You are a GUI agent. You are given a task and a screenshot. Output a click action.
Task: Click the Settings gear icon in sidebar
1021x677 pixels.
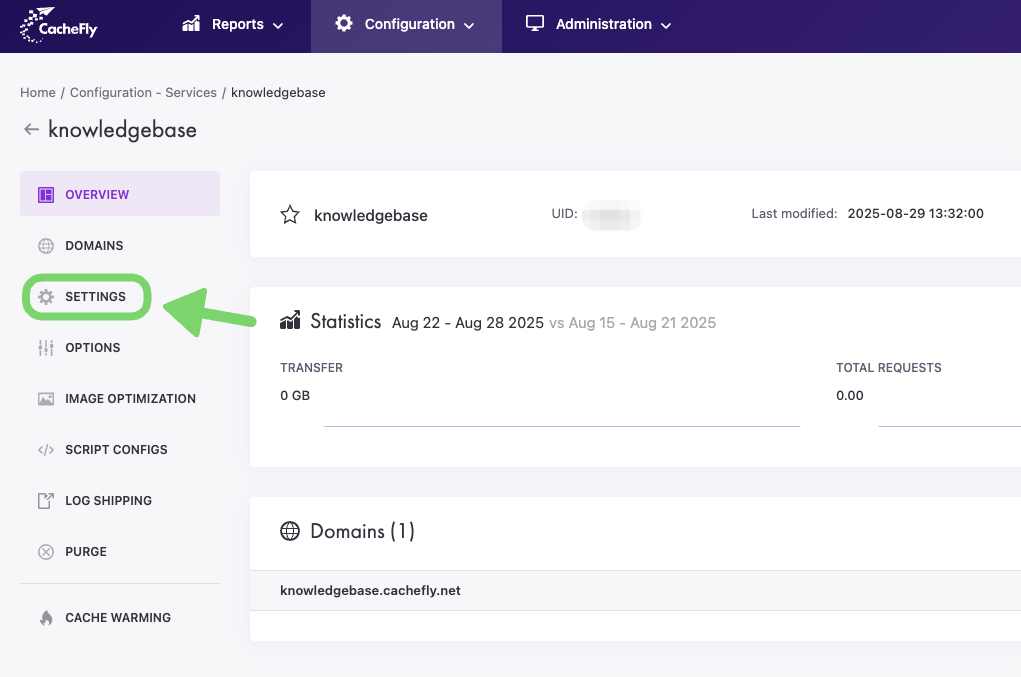pyautogui.click(x=46, y=297)
